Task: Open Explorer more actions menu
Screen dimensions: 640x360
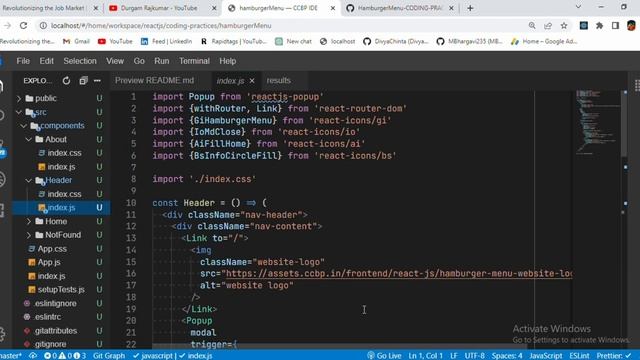Action: point(97,81)
